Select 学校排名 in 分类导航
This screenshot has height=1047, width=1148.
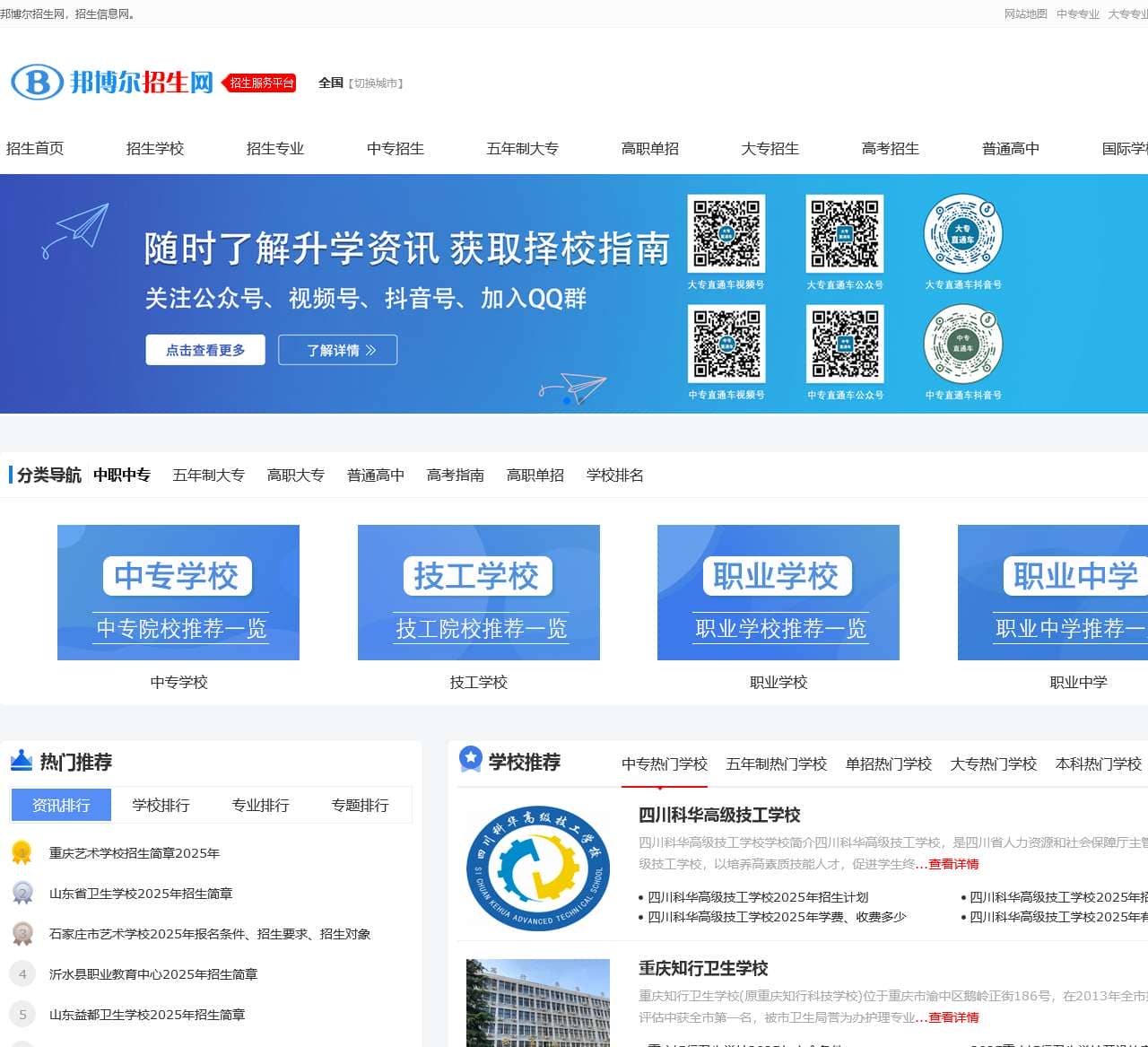pyautogui.click(x=613, y=475)
